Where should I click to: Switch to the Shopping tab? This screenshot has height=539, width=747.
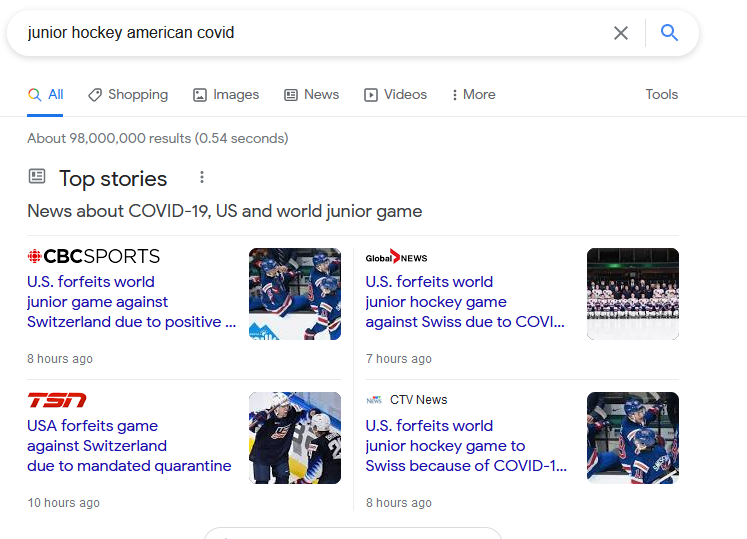pos(128,94)
